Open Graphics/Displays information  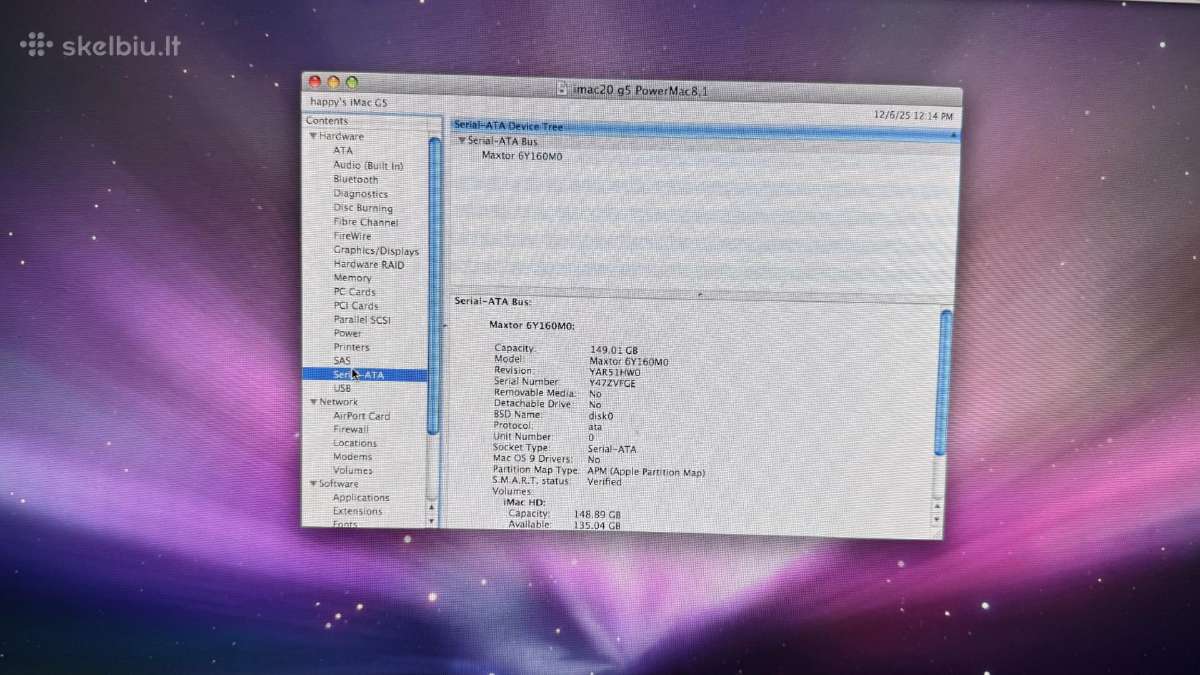(x=376, y=251)
